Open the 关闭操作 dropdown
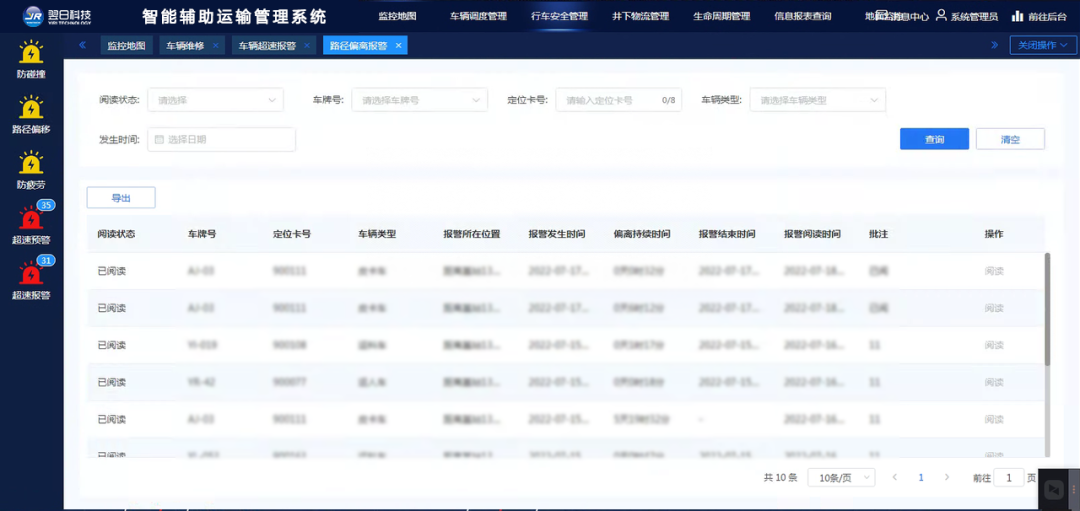Screen dimensions: 1080x511 click(1043, 45)
